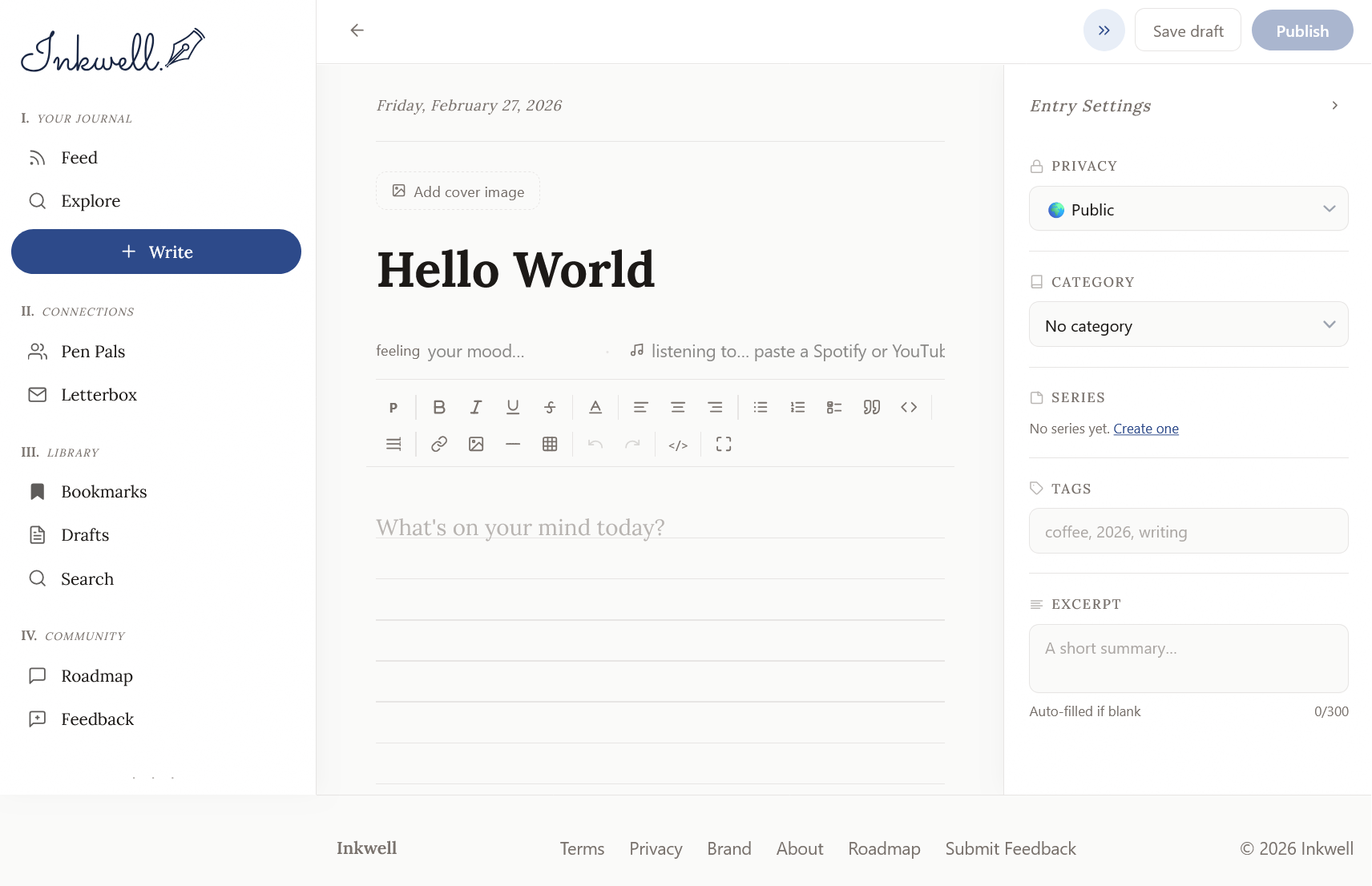Click the Create one series link
This screenshot has height=886, width=1372.
tap(1146, 429)
